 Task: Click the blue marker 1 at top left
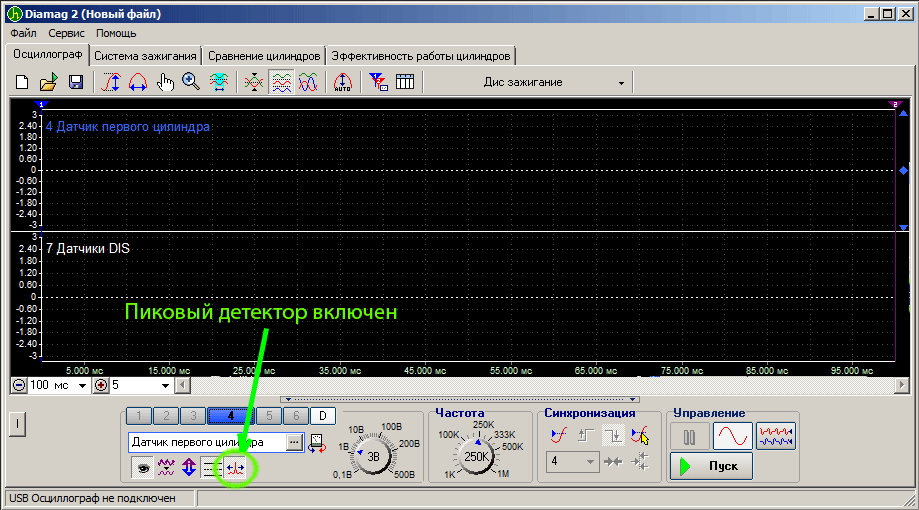tap(41, 104)
